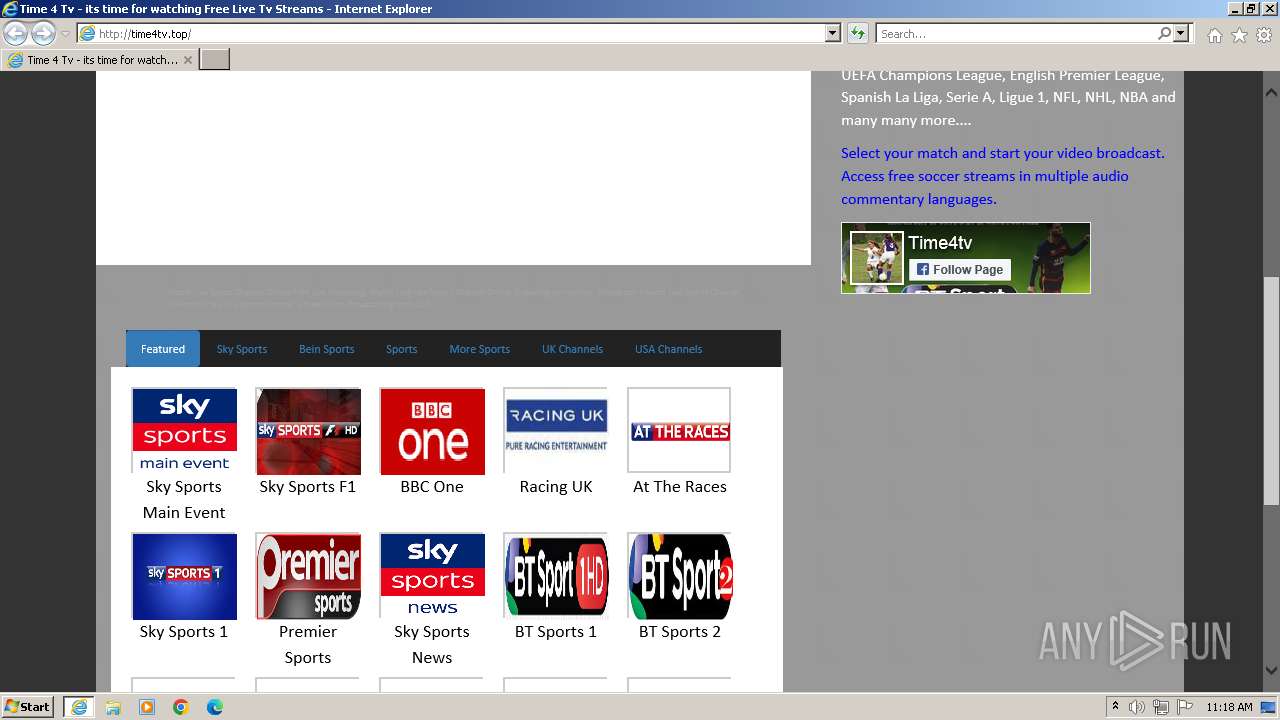1280x720 pixels.
Task: Go back using the browser Back arrow
Action: click(x=16, y=33)
